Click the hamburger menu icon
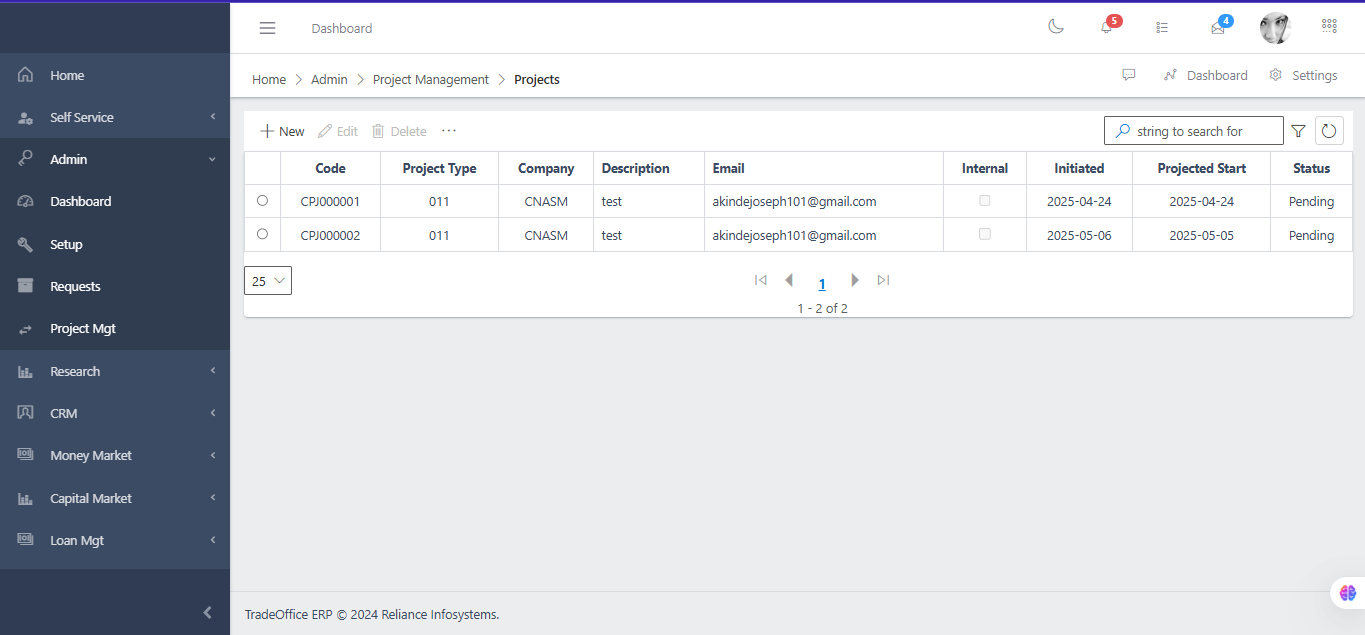This screenshot has width=1365, height=635. click(267, 28)
